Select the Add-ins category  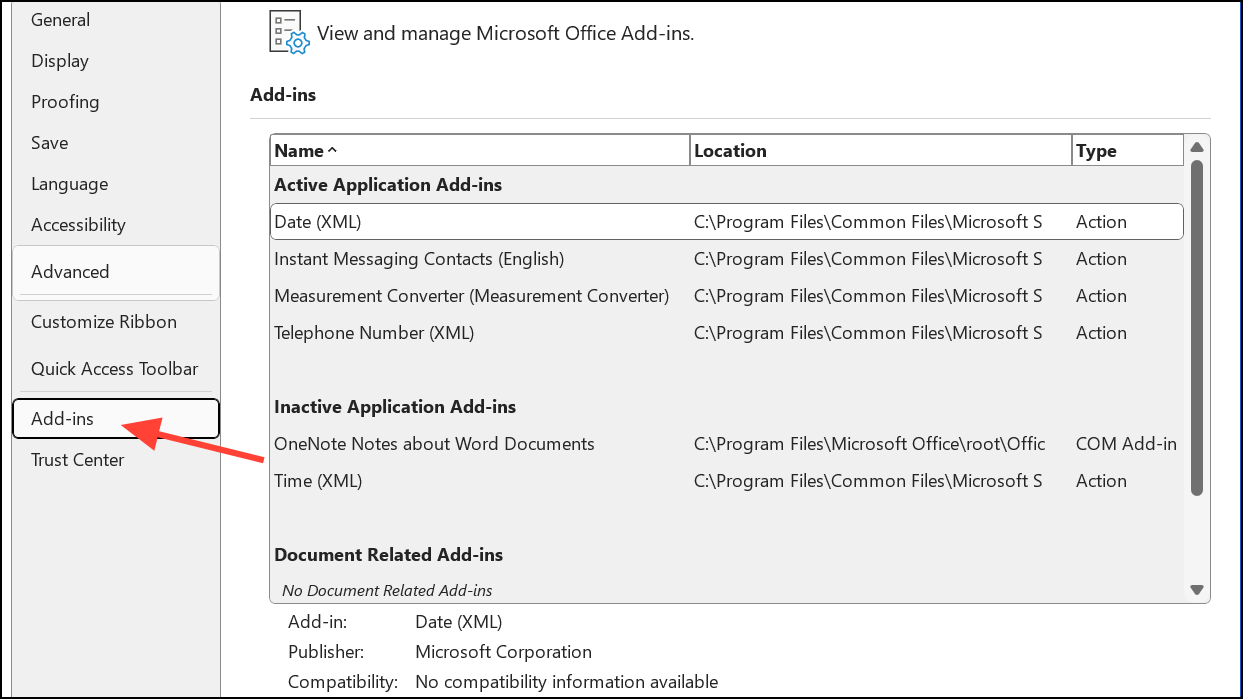[116, 419]
